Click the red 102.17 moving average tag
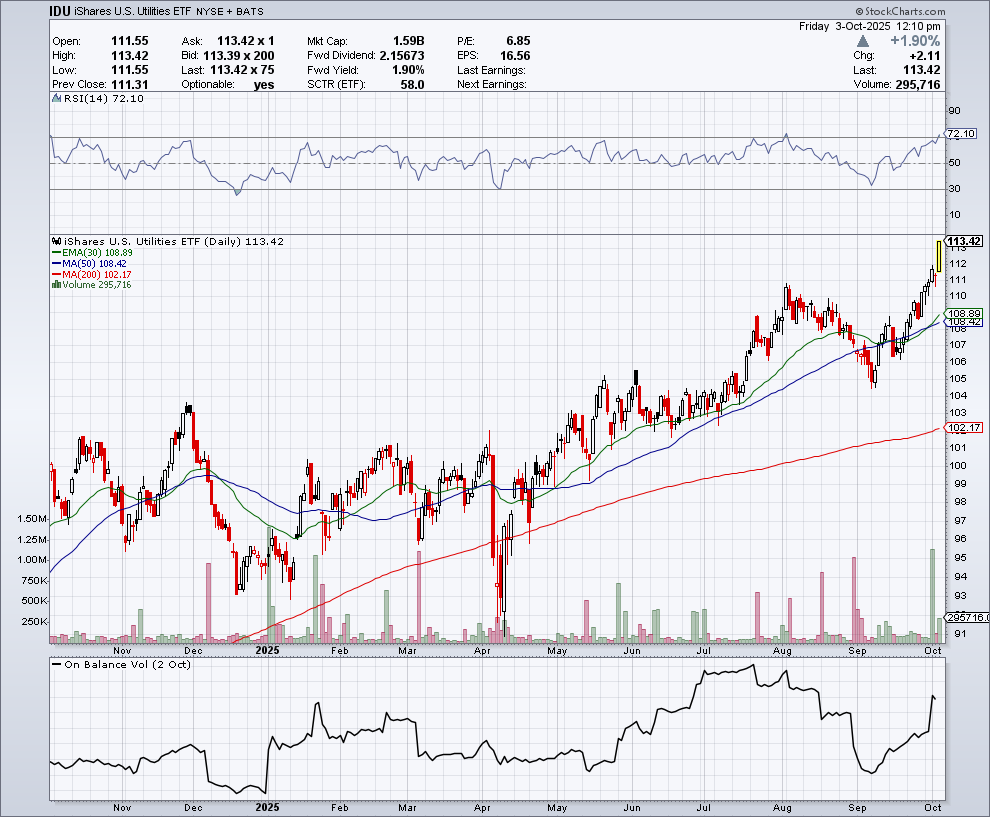Image resolution: width=990 pixels, height=817 pixels. pyautogui.click(x=963, y=428)
